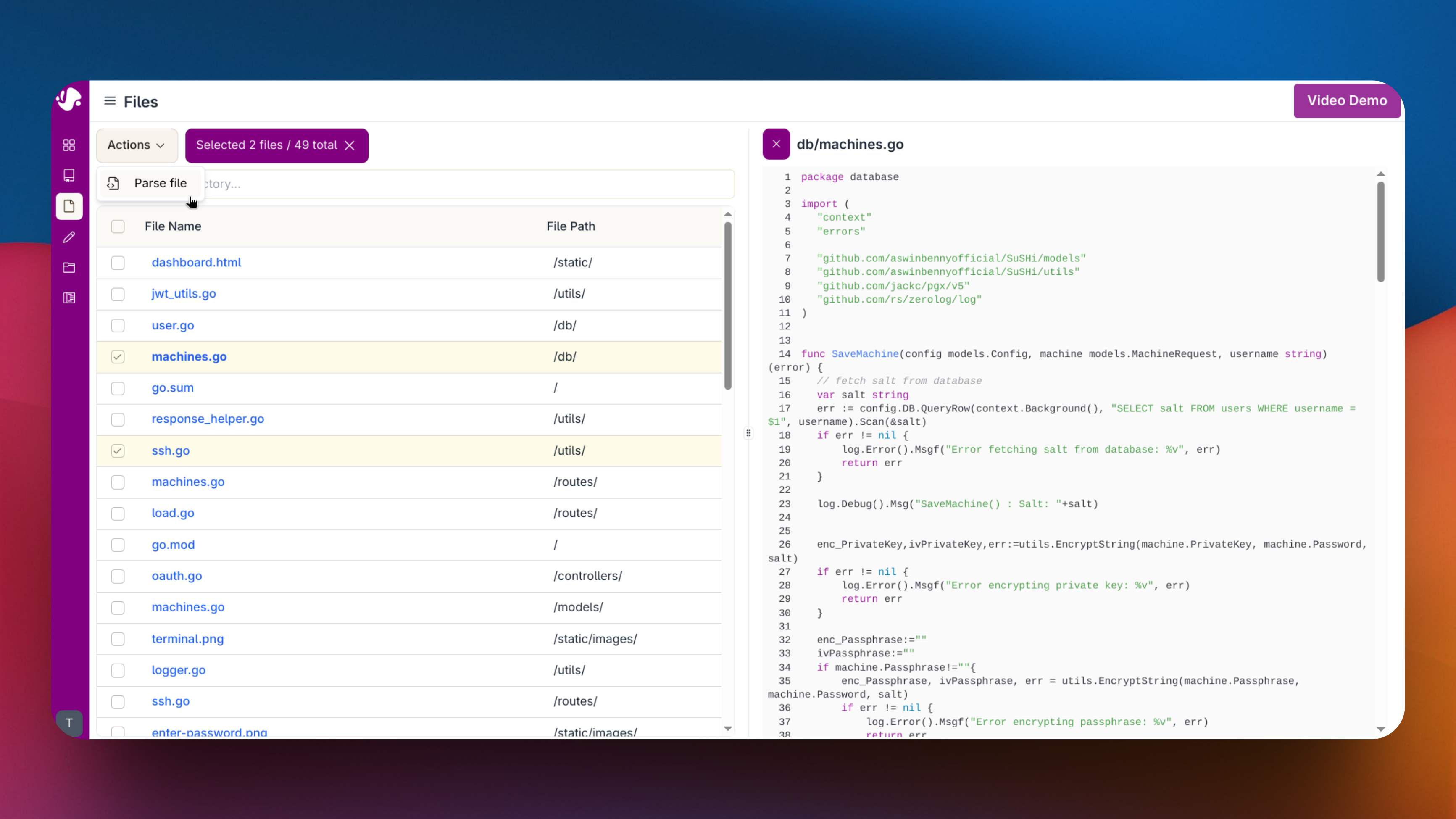The width and height of the screenshot is (1456, 819).
Task: Click the /controllers/ path cell
Action: pyautogui.click(x=587, y=576)
